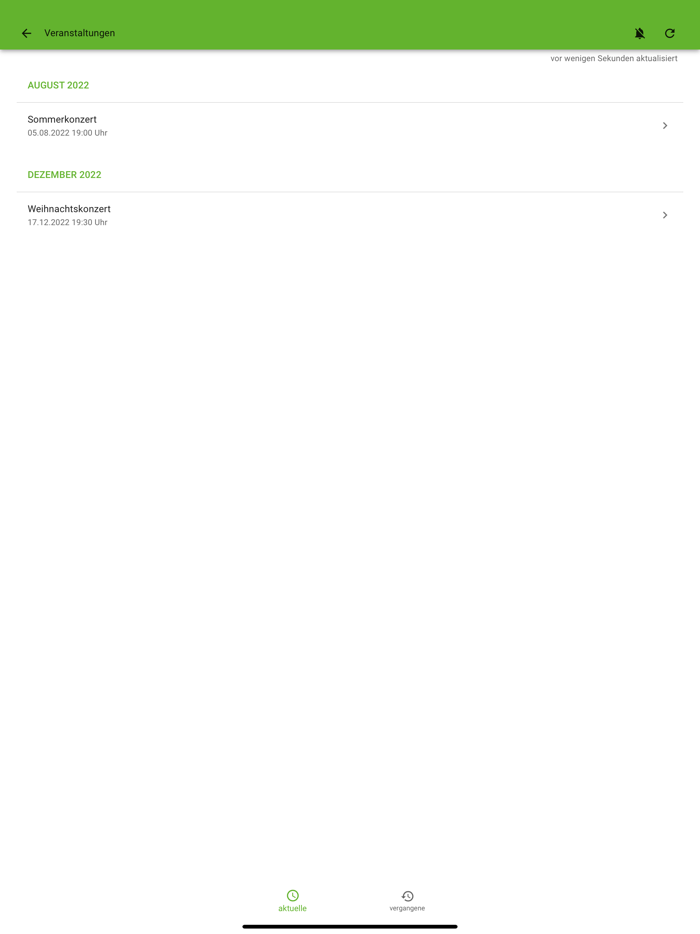Click the 05.08.2022 19:00 Uhr date text
This screenshot has height=934, width=700.
click(67, 133)
